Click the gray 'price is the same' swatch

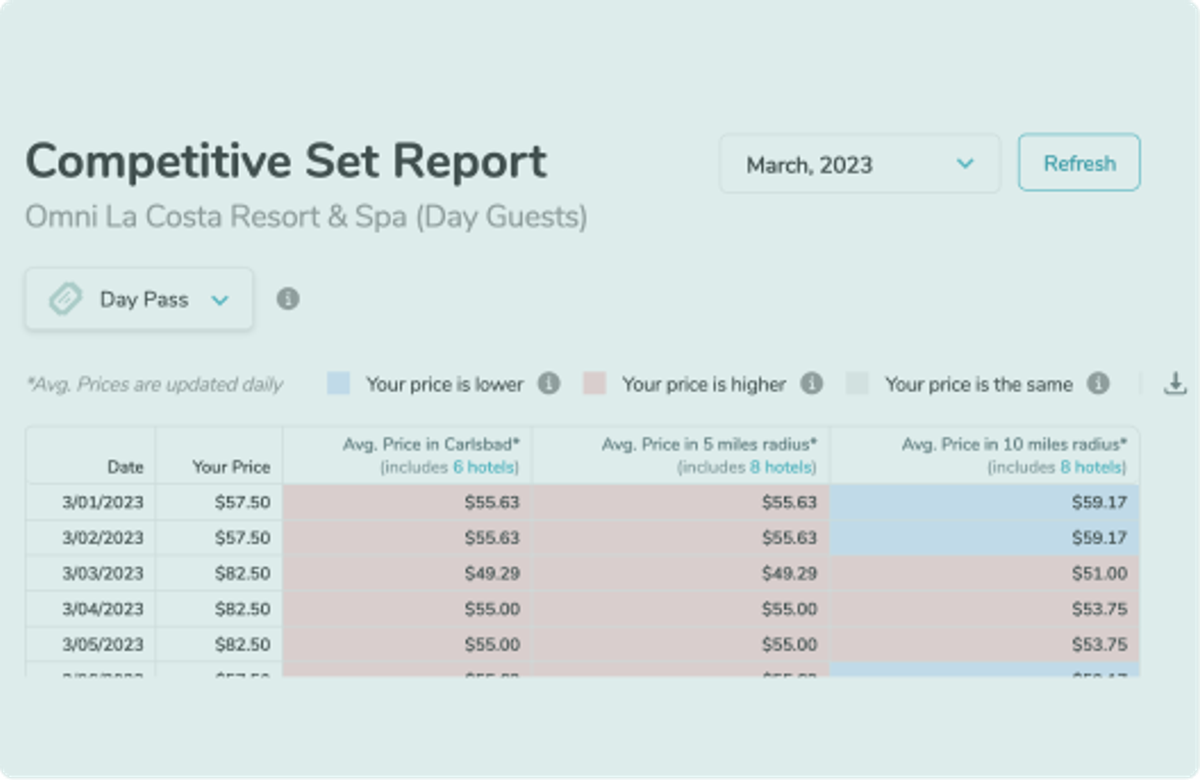click(858, 383)
